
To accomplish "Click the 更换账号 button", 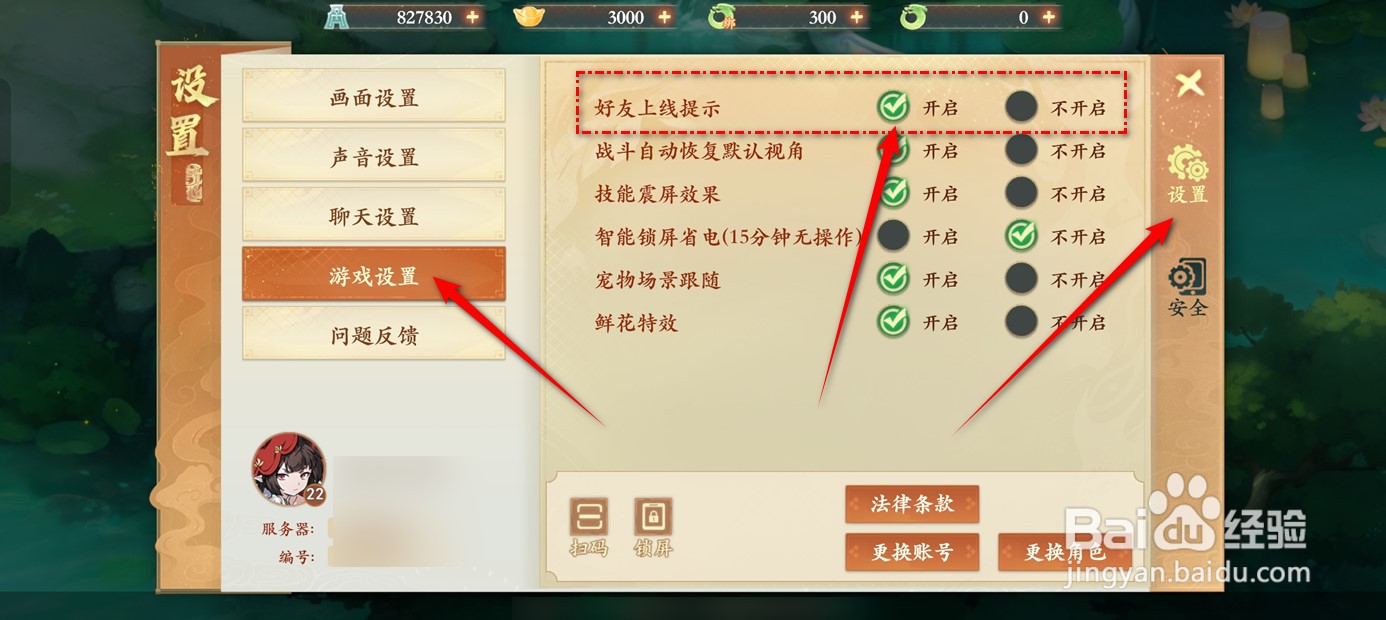I will (x=912, y=552).
